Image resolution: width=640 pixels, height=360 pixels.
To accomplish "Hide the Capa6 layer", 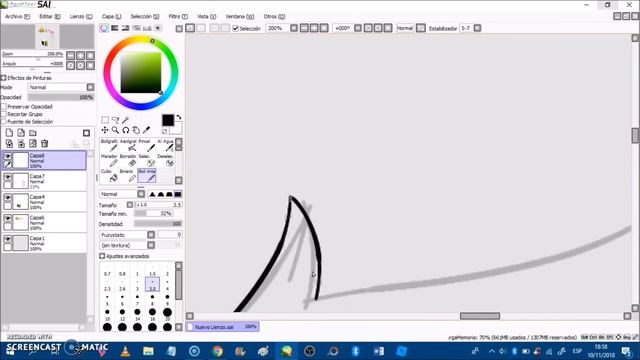I will coord(7,218).
